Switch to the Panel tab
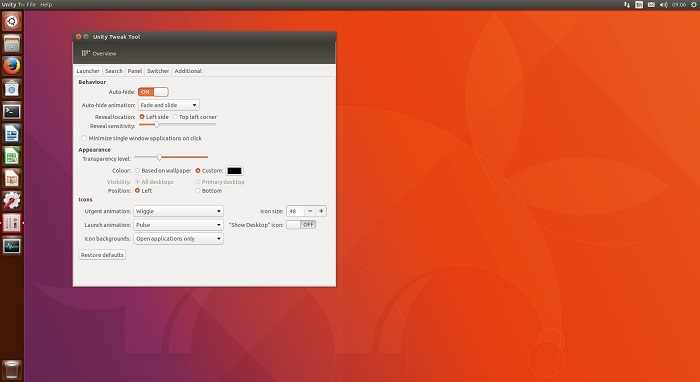The image size is (700, 382). tap(135, 71)
